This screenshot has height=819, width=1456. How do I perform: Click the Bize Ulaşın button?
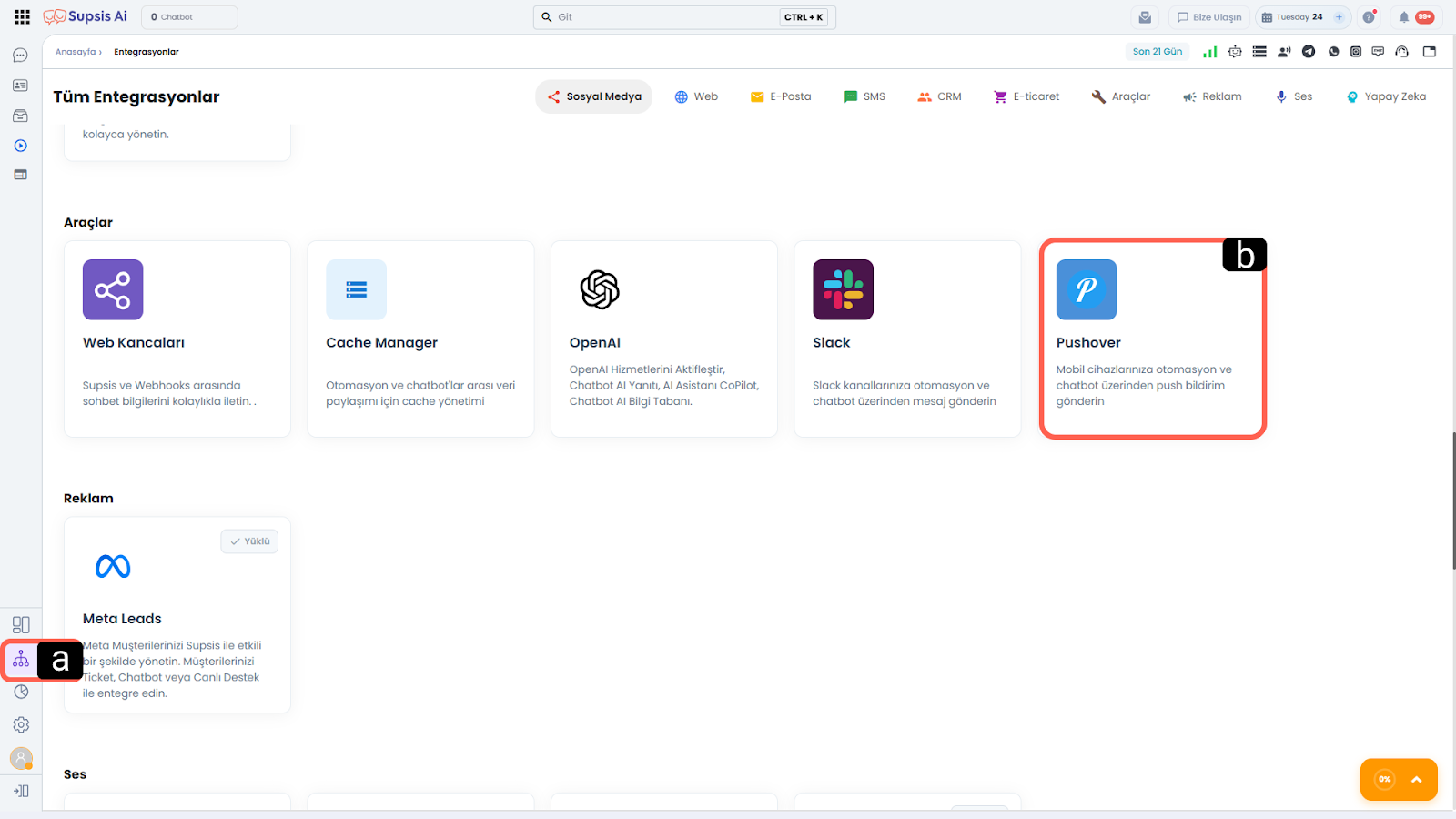(x=1208, y=17)
